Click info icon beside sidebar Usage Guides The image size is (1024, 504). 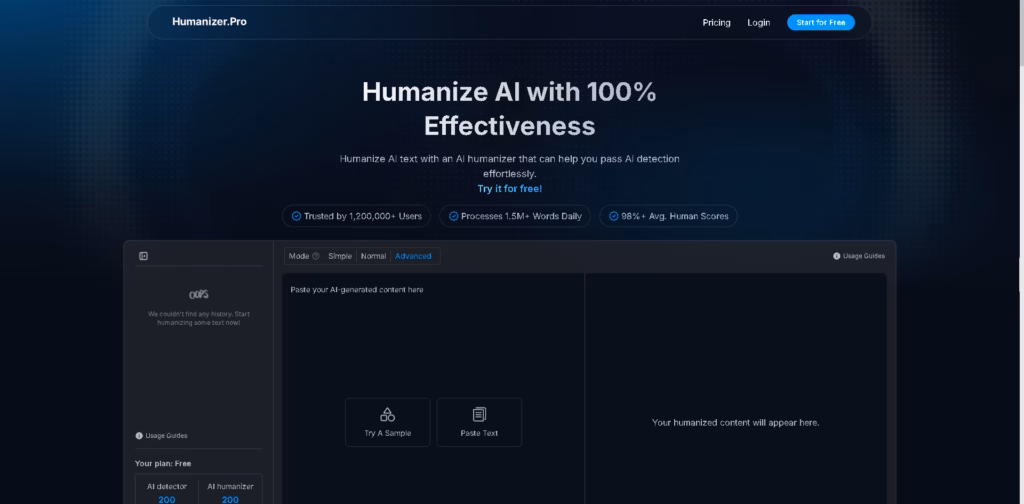(x=139, y=435)
